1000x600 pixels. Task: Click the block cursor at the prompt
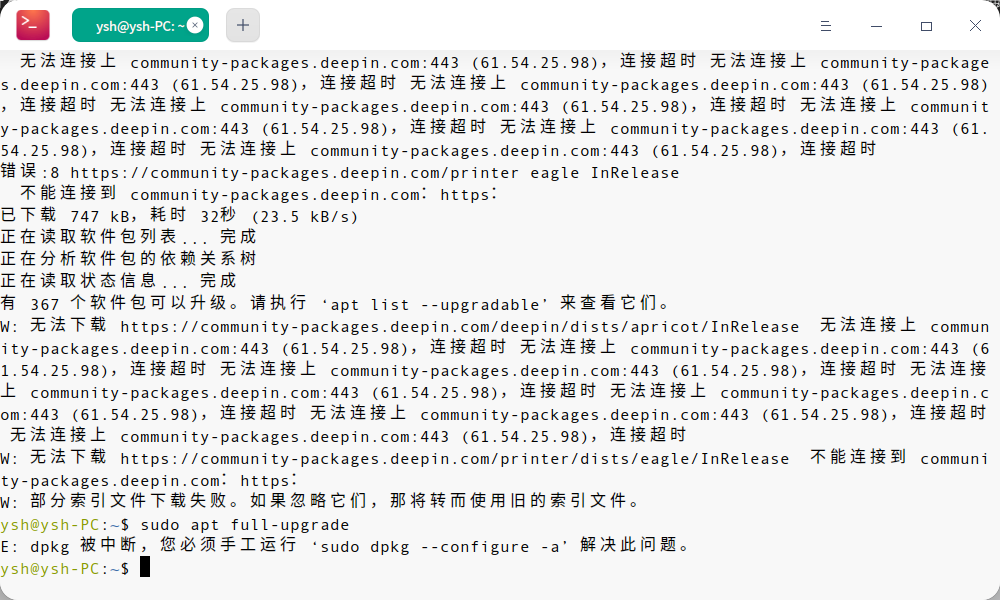pyautogui.click(x=145, y=568)
